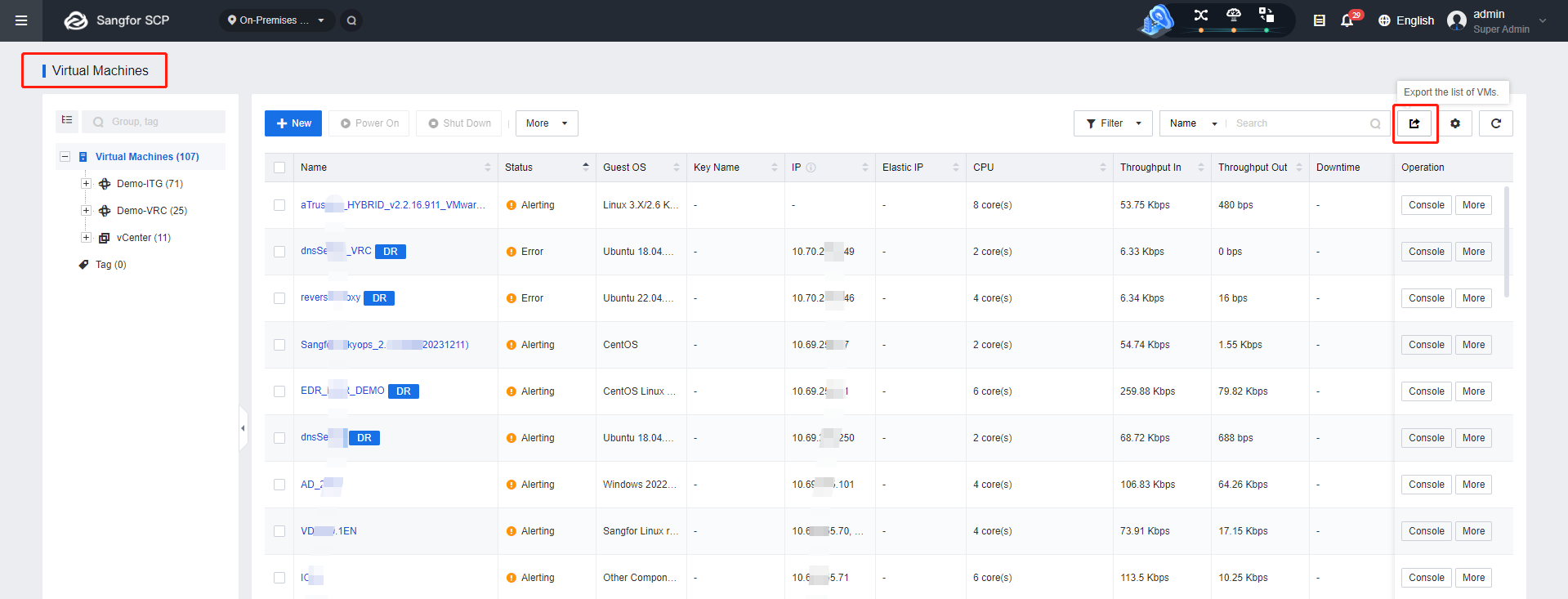Open the admin account dropdown arrow
Screen dimensions: 1568x599
click(x=1543, y=20)
